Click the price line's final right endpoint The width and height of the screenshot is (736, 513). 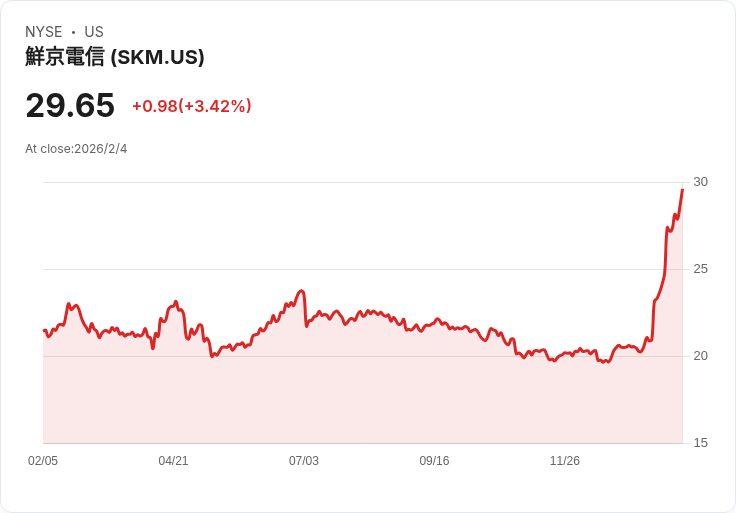pos(682,190)
